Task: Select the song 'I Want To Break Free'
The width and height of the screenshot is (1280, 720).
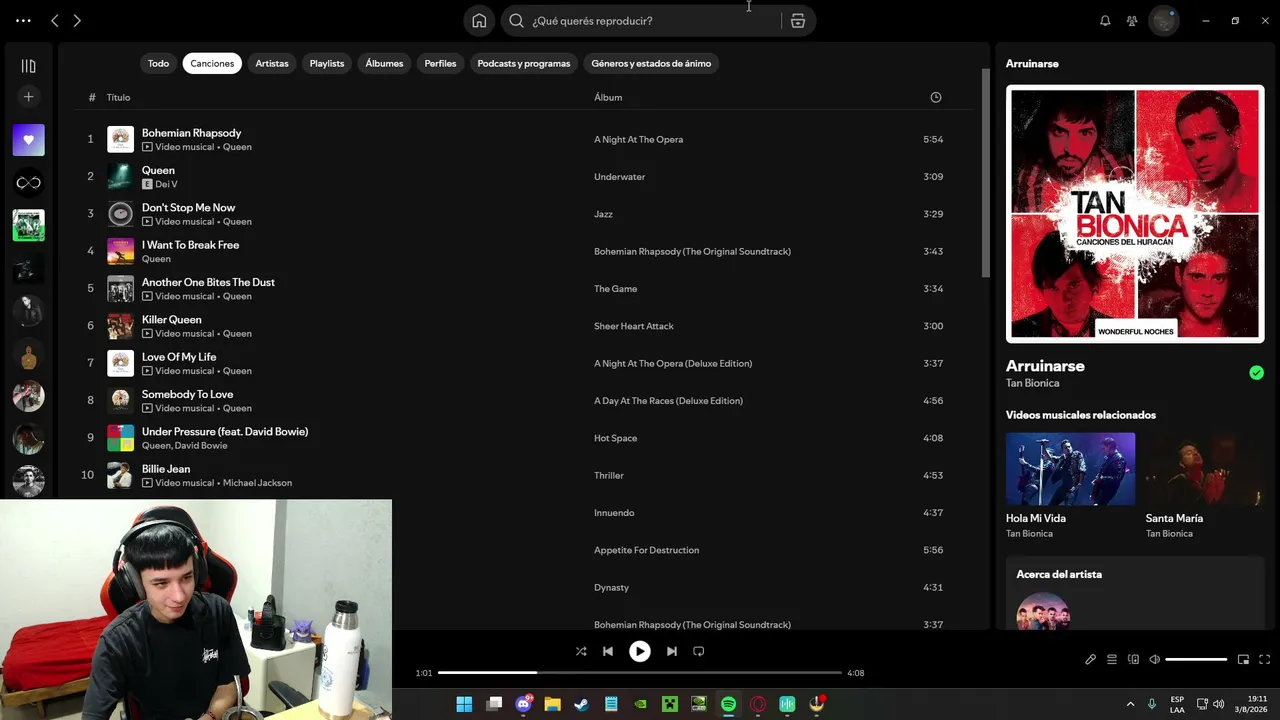Action: tap(190, 245)
